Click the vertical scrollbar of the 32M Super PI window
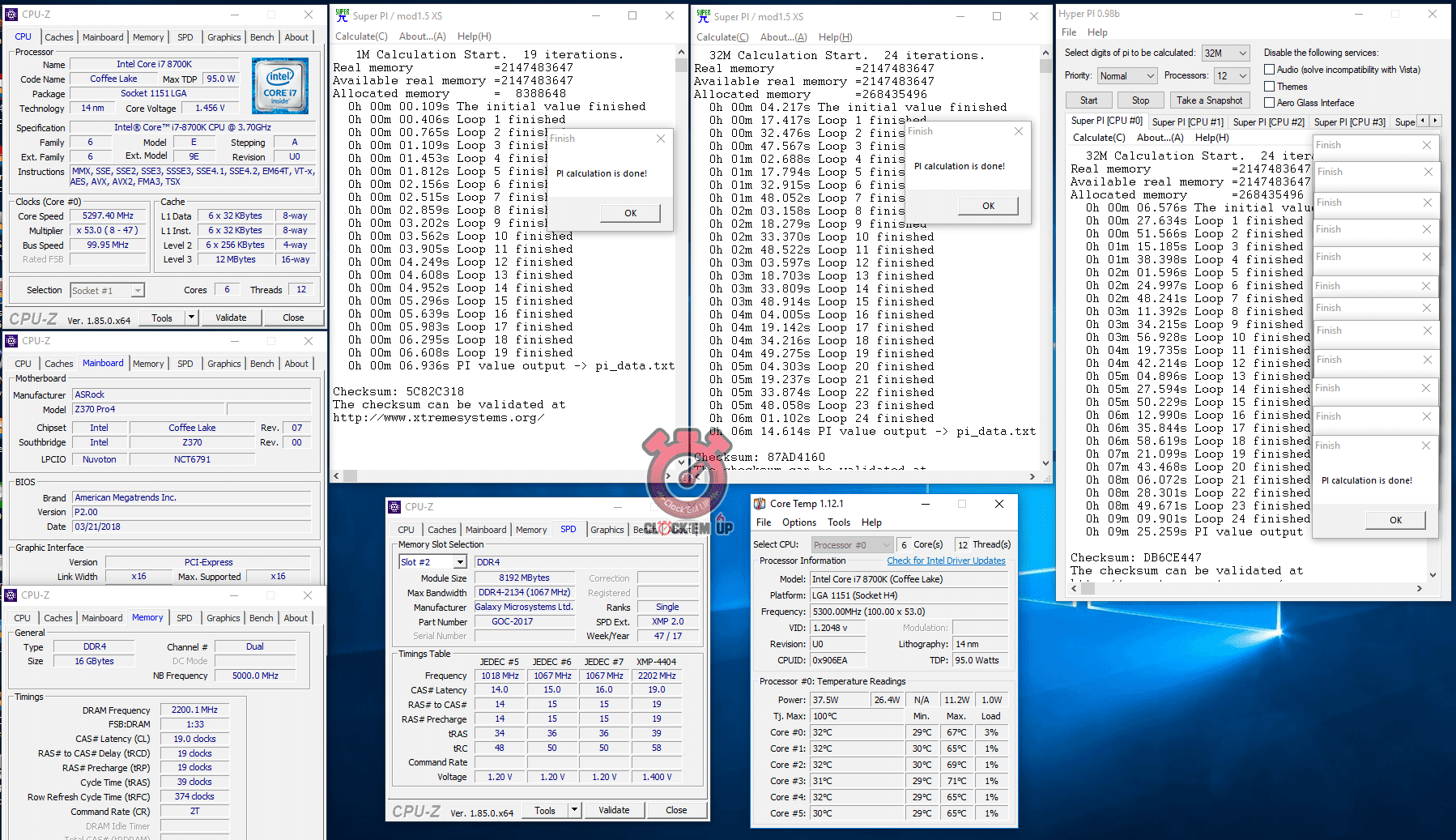This screenshot has width=1456, height=840. 1045,258
